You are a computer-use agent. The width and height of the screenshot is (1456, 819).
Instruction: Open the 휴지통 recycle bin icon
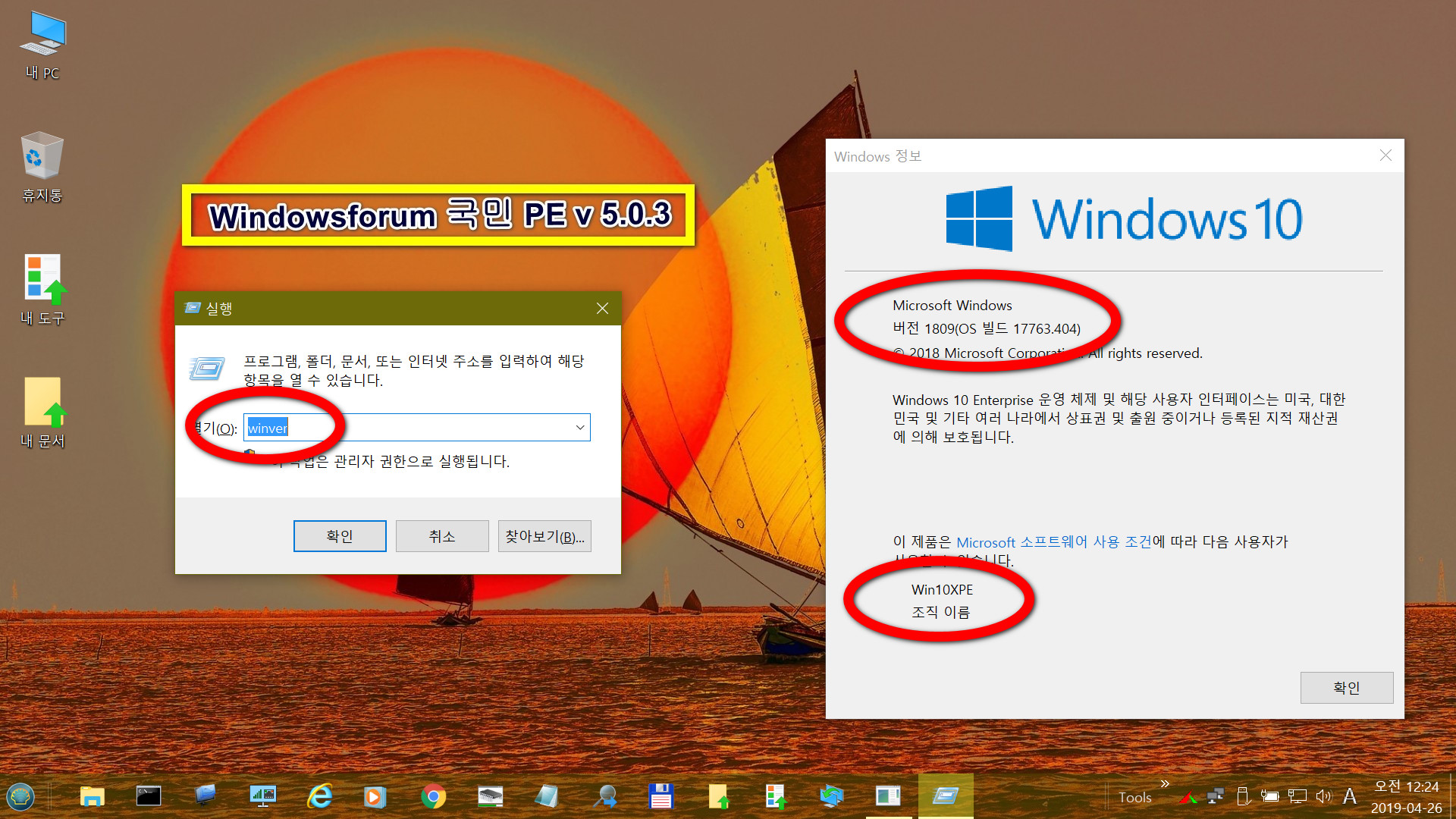(42, 168)
